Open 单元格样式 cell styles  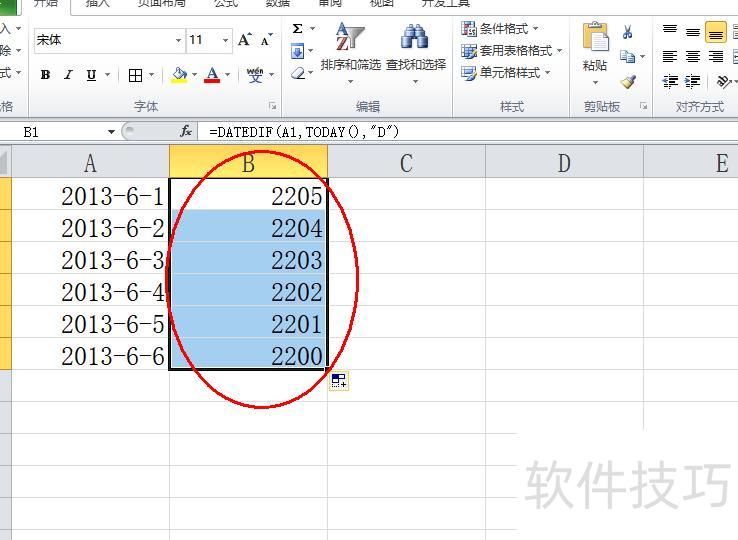click(x=505, y=73)
